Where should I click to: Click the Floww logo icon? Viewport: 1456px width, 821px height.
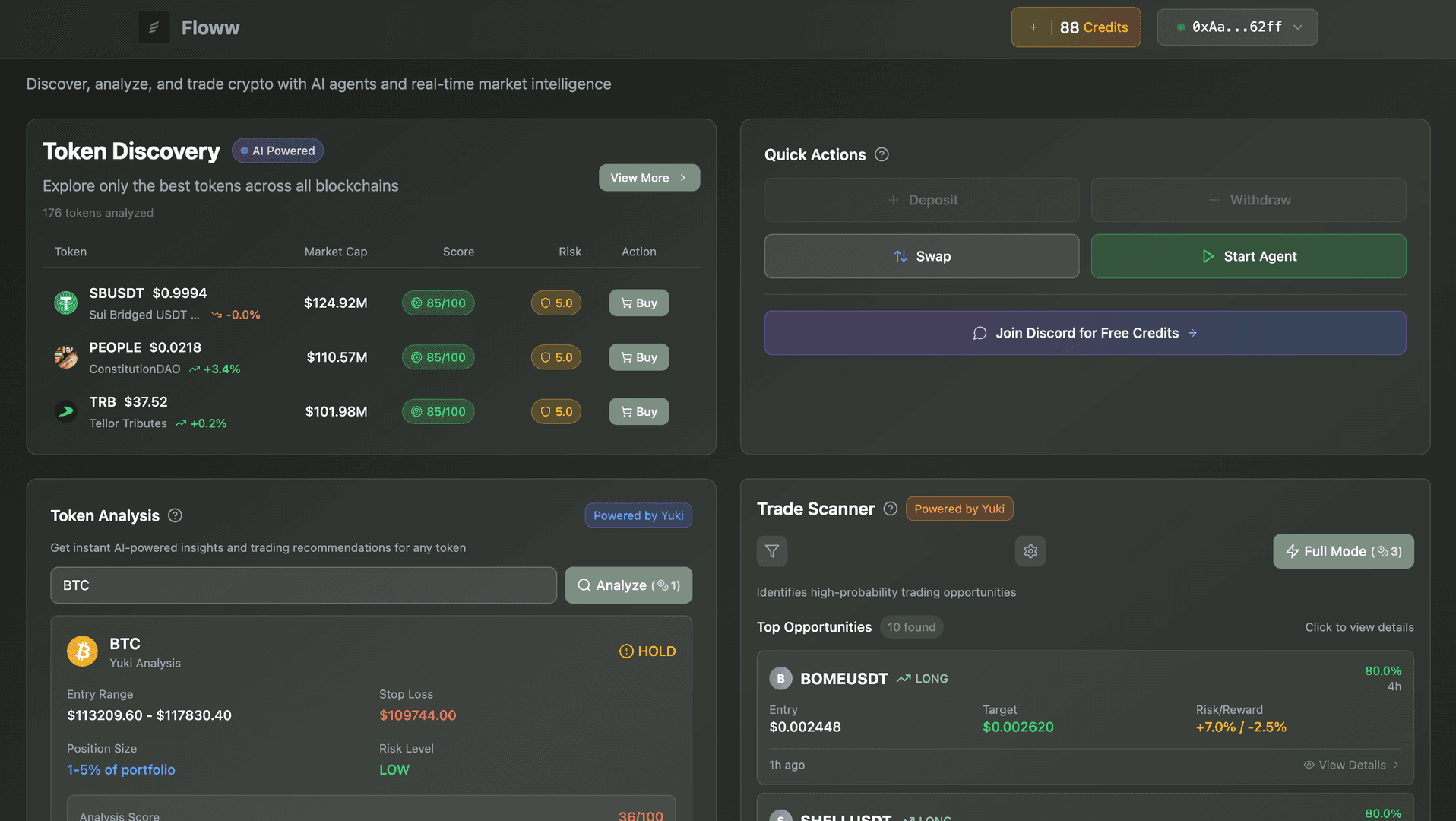[154, 27]
